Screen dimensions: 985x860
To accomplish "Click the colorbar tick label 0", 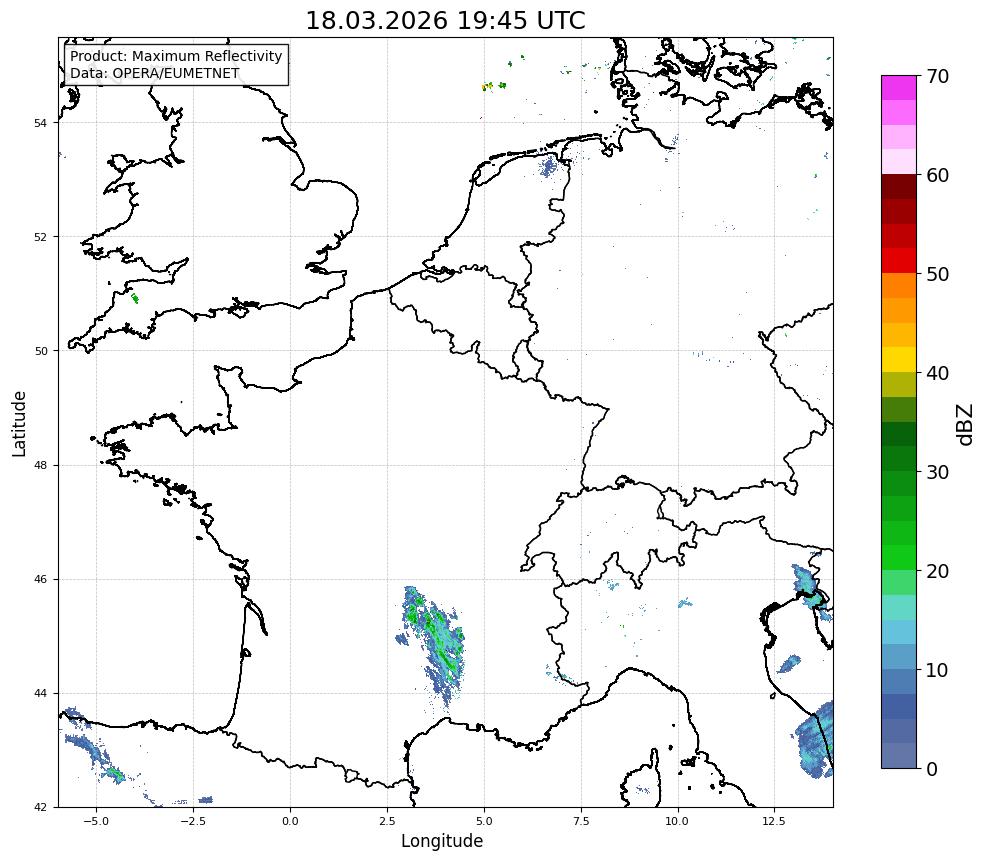I will [x=932, y=769].
